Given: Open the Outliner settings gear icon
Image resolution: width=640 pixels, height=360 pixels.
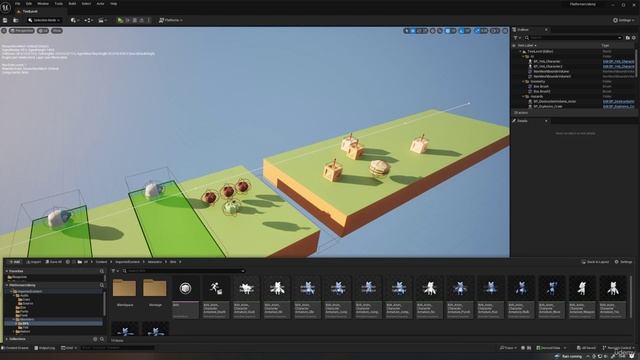Looking at the screenshot, I should pyautogui.click(x=634, y=38).
